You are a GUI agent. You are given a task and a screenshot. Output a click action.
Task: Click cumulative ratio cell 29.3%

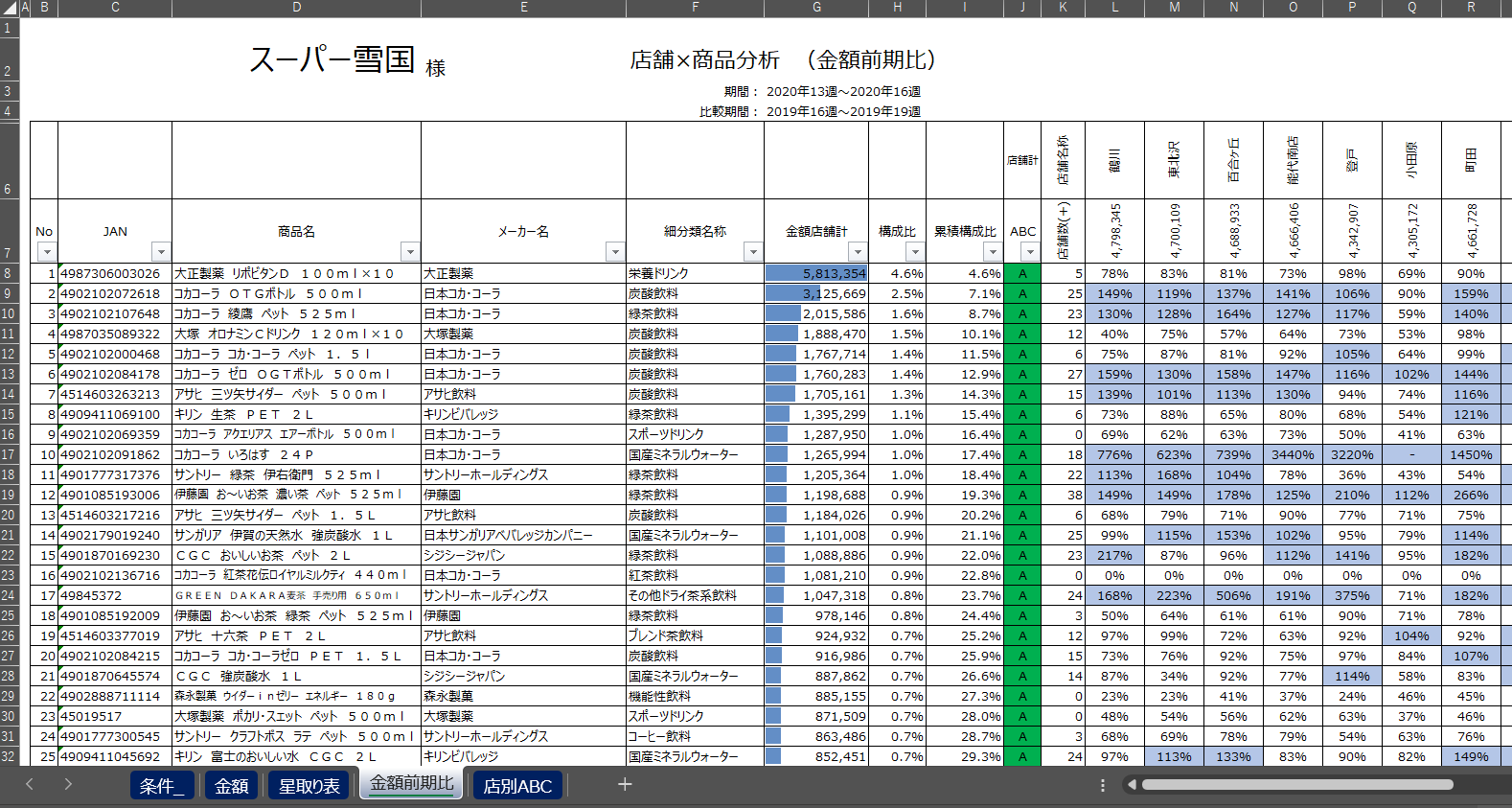pyautogui.click(x=965, y=756)
